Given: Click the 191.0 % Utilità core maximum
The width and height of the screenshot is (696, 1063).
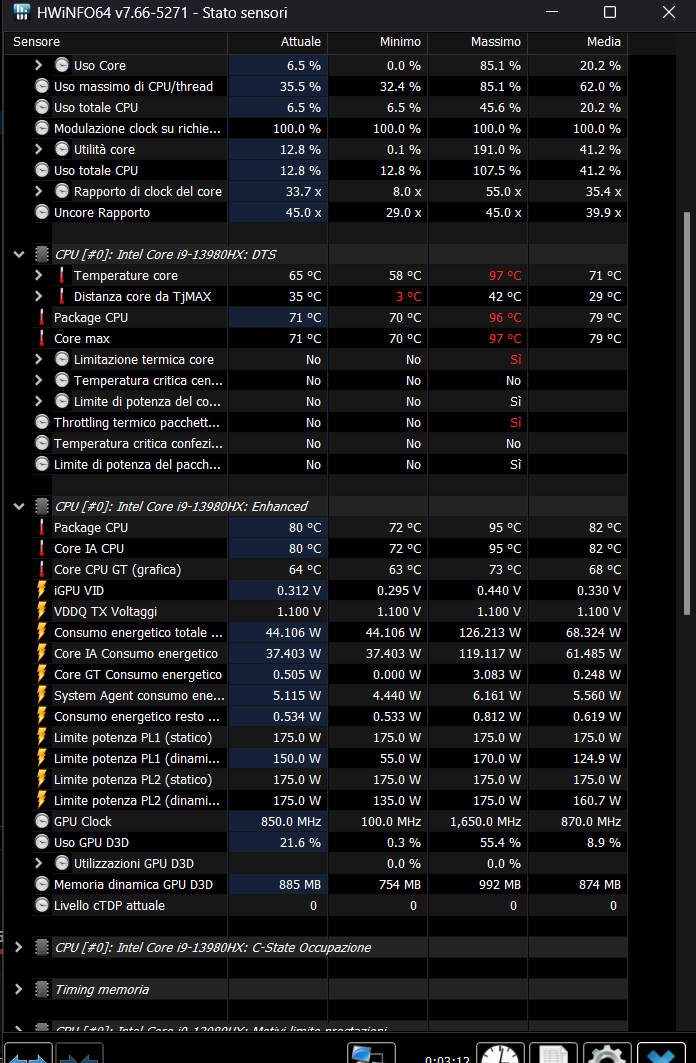Looking at the screenshot, I should (x=497, y=150).
